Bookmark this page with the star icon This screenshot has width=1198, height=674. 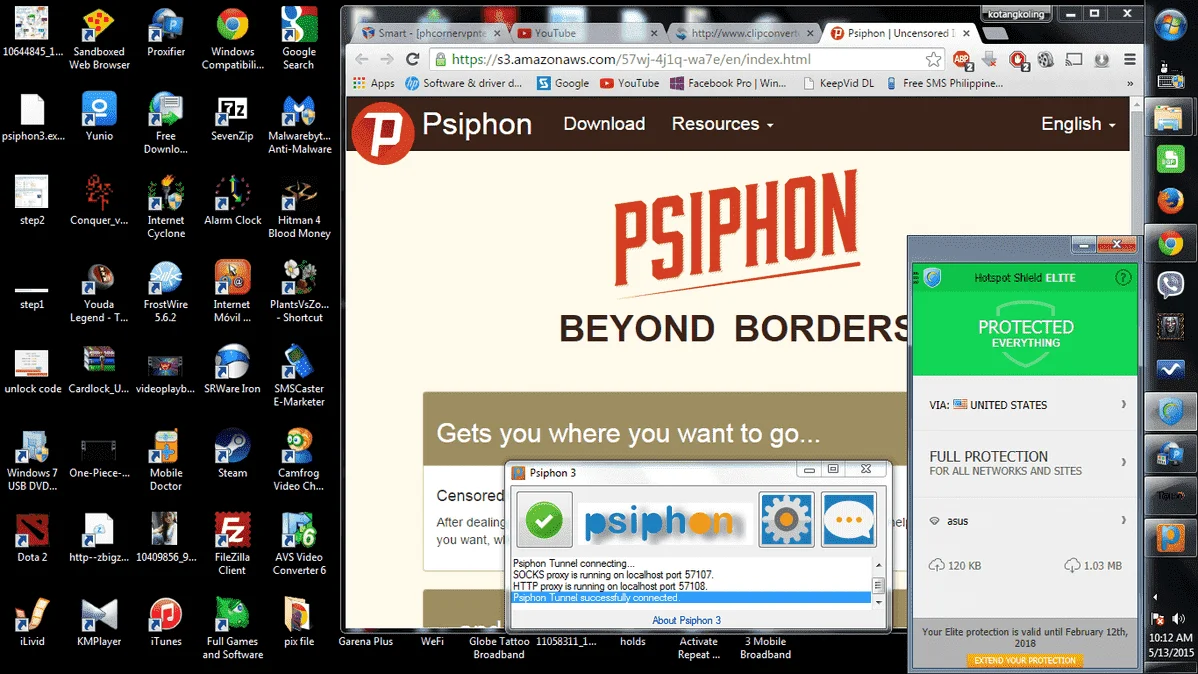point(933,59)
